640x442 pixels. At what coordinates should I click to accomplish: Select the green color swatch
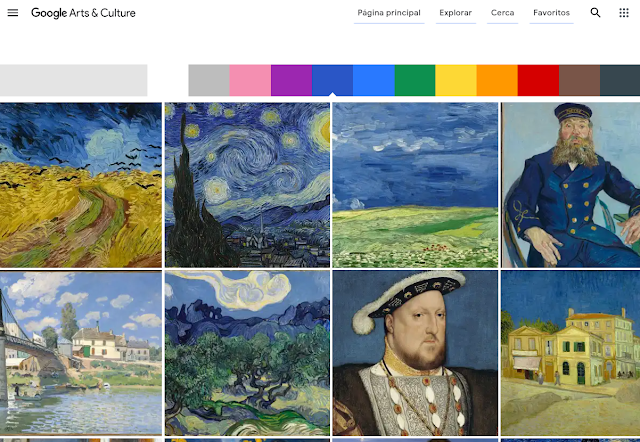click(x=415, y=80)
